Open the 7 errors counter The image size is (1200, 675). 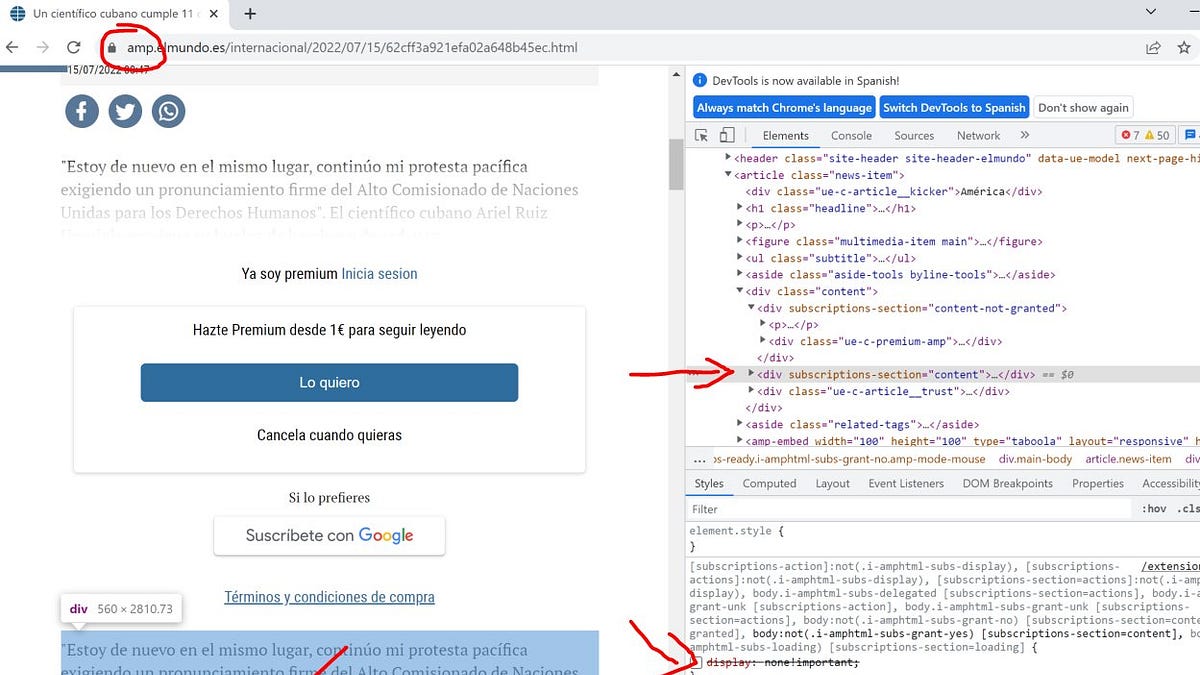[x=1131, y=135]
